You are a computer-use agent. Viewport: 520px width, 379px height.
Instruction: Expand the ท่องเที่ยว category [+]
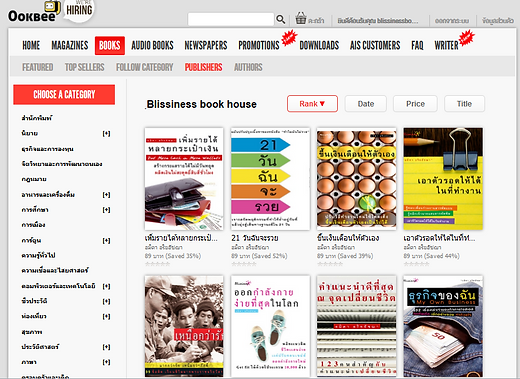106,316
